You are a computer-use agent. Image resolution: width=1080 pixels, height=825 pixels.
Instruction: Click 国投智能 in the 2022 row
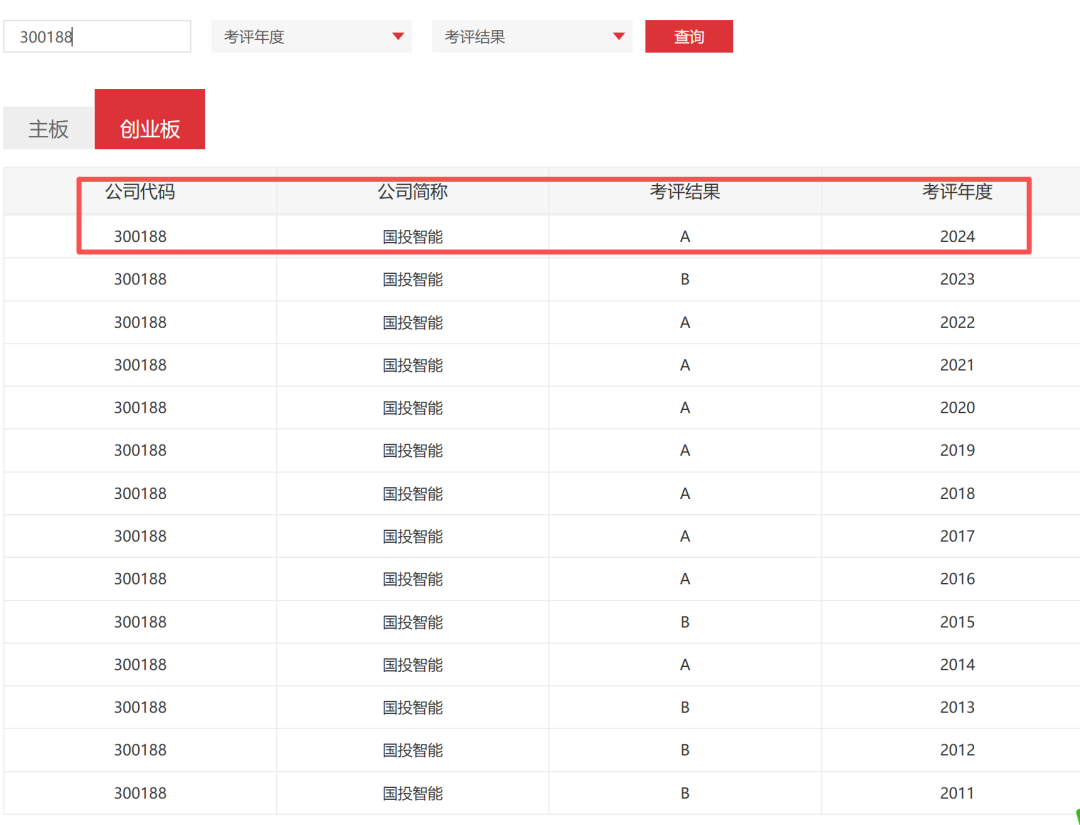tap(412, 323)
